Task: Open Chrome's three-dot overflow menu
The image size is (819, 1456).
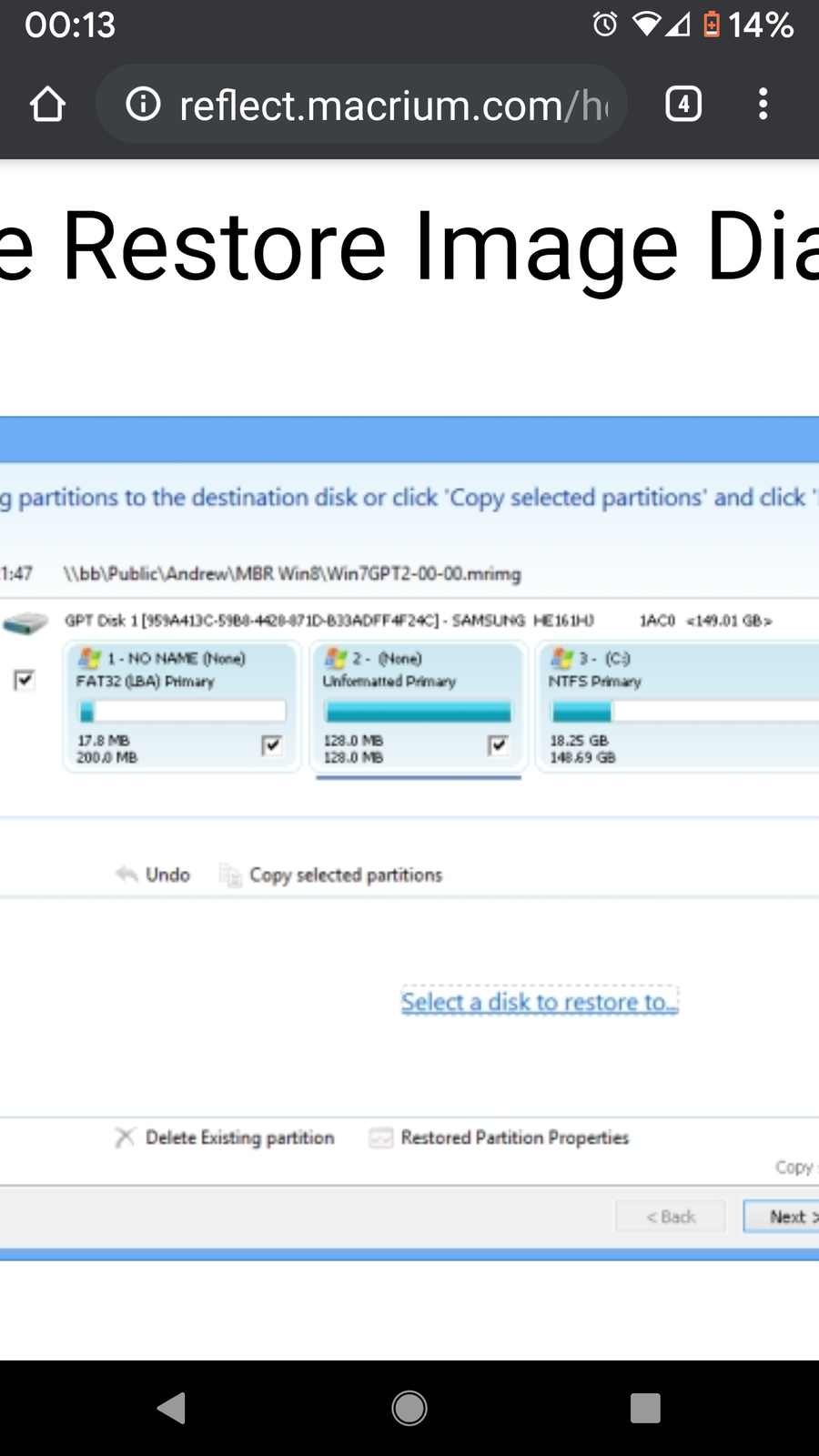Action: click(x=763, y=105)
